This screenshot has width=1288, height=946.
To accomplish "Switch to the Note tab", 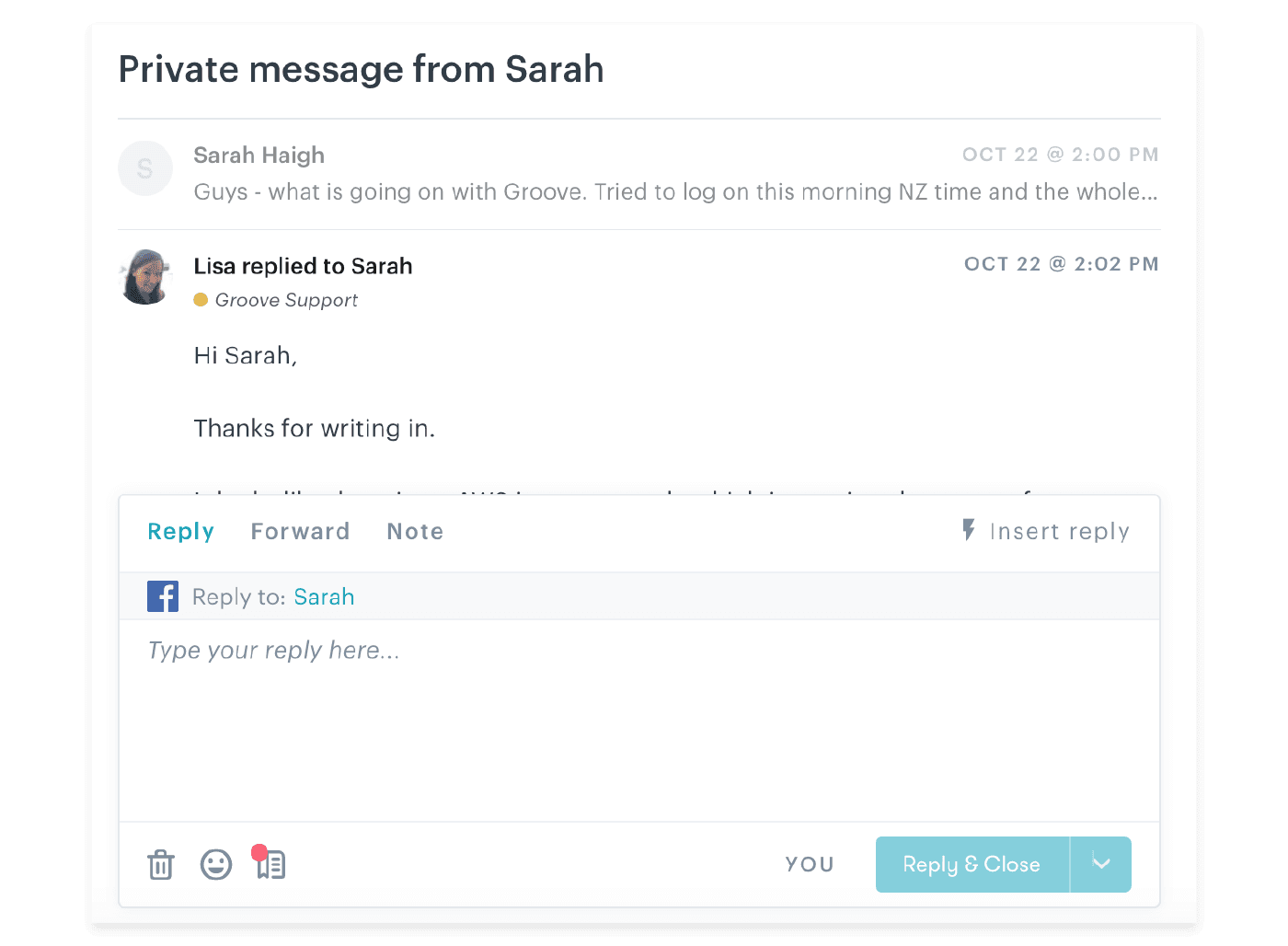I will pyautogui.click(x=415, y=531).
